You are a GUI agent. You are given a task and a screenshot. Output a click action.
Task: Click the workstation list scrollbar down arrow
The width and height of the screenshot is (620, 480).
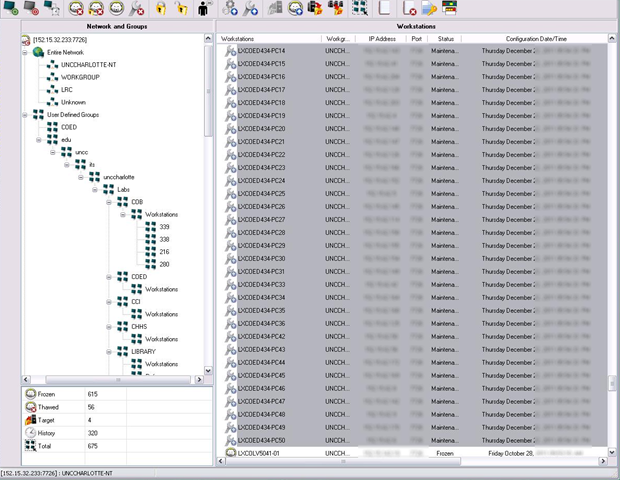612,453
